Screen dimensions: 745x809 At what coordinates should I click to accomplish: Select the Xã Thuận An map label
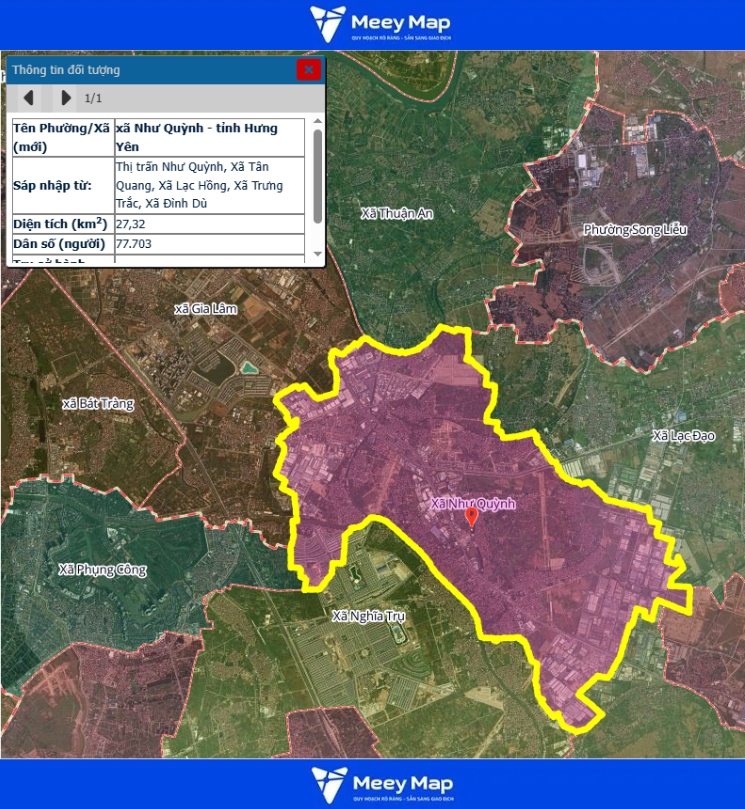point(397,213)
